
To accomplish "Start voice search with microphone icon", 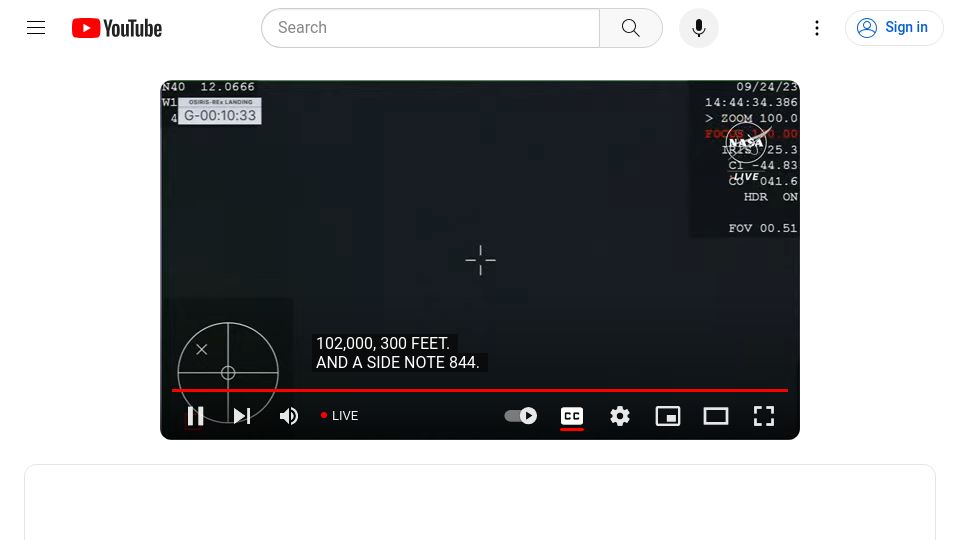I will click(x=699, y=28).
